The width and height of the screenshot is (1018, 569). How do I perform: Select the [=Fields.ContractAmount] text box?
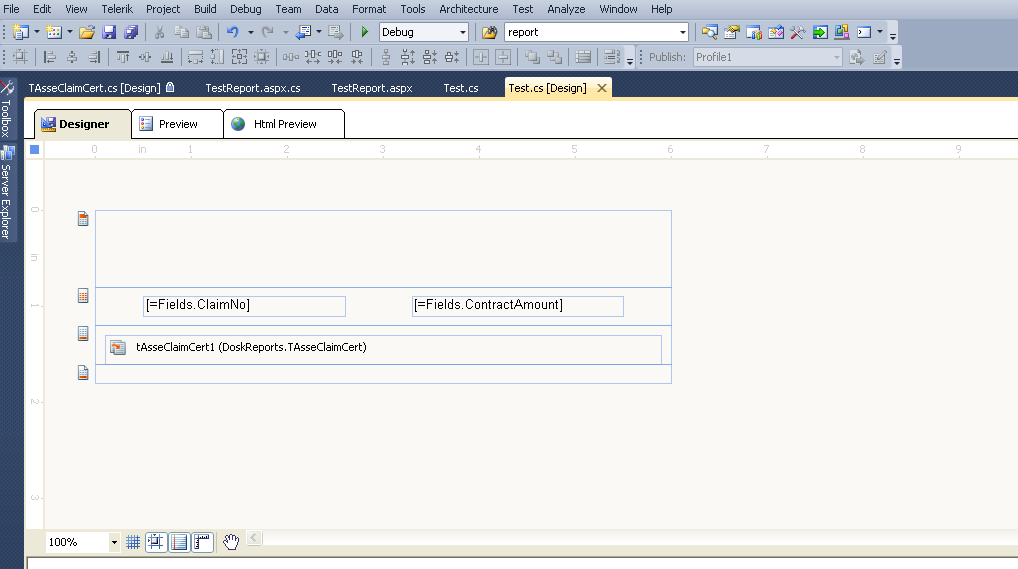point(517,306)
